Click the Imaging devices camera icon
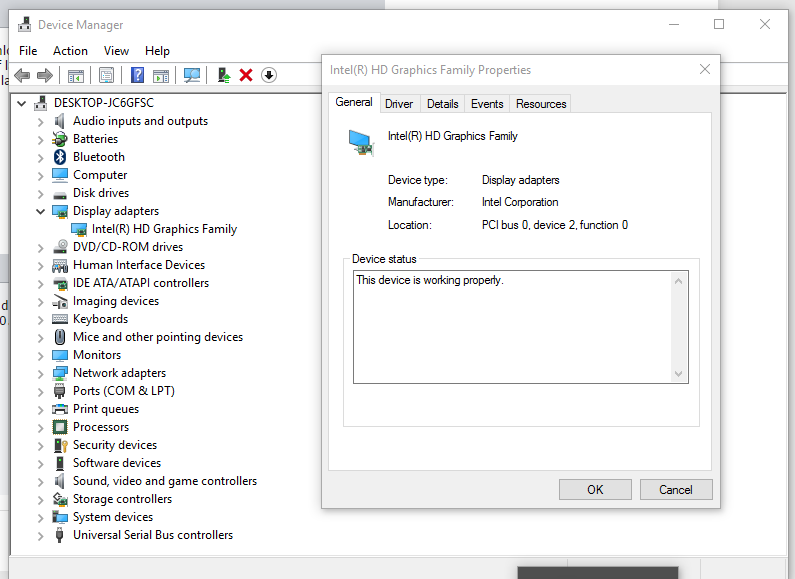 pos(60,301)
